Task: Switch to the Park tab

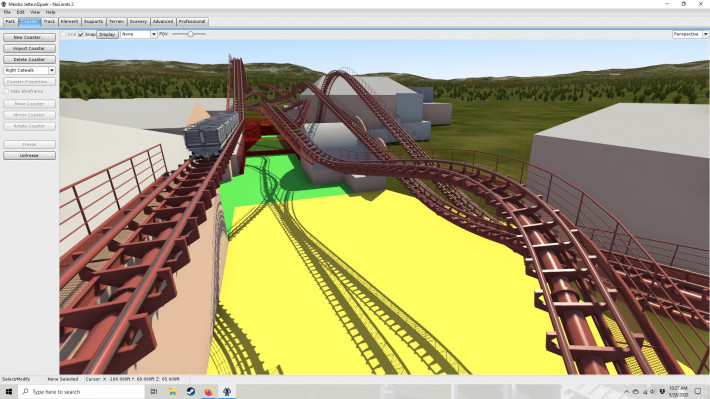Action: click(10, 22)
